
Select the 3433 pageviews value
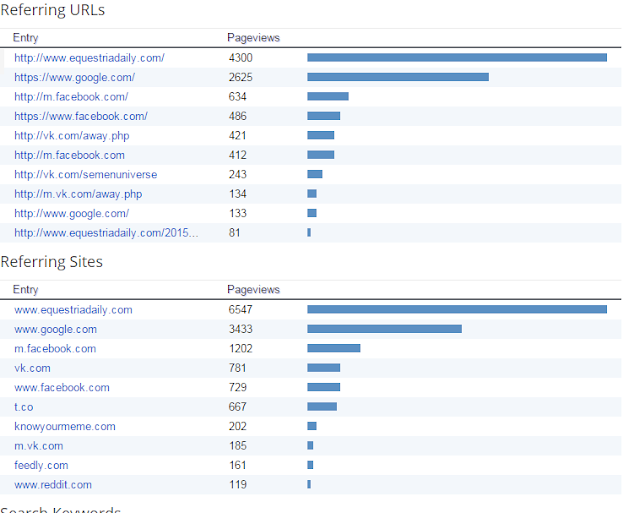point(241,329)
